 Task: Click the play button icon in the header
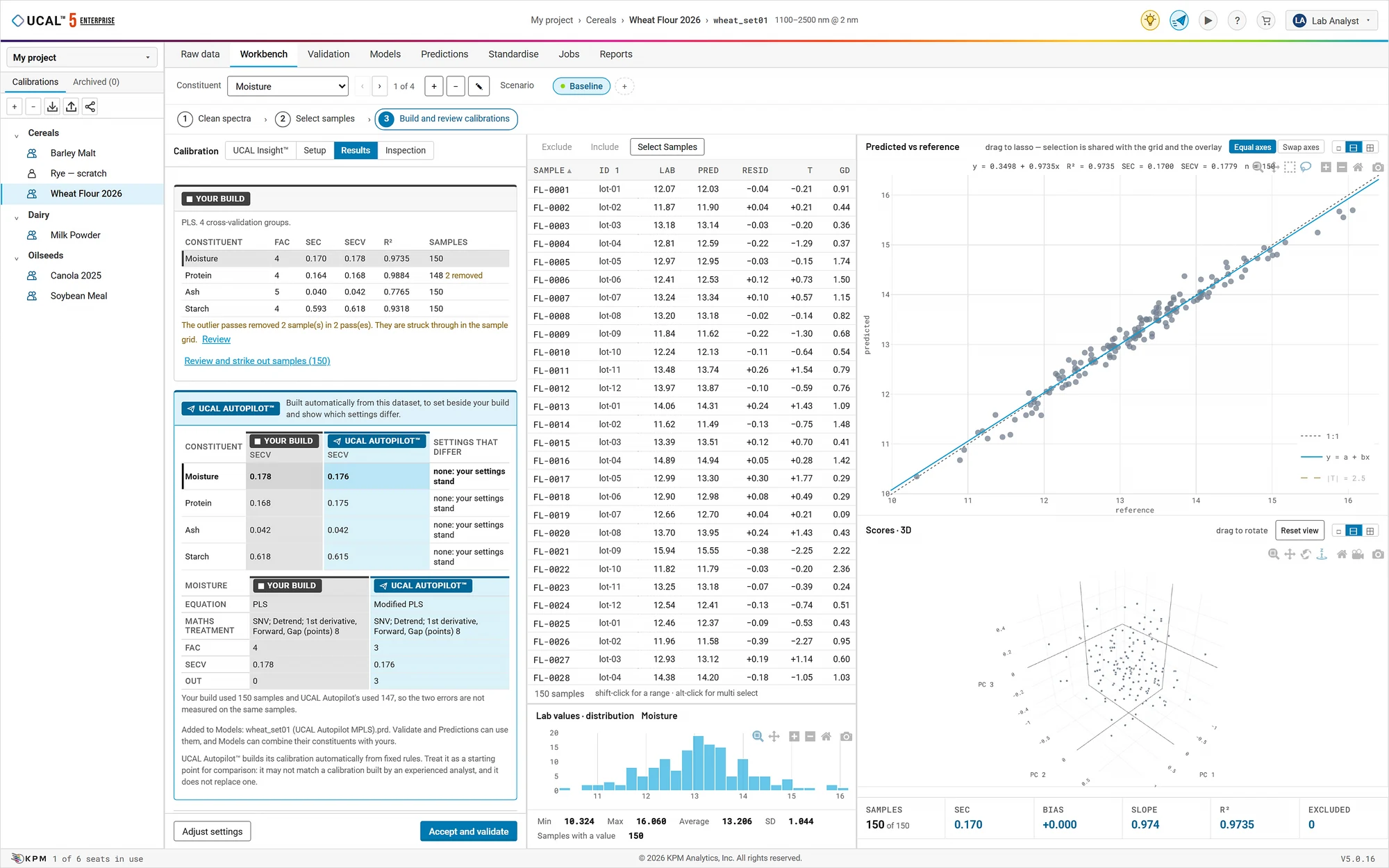click(1208, 20)
